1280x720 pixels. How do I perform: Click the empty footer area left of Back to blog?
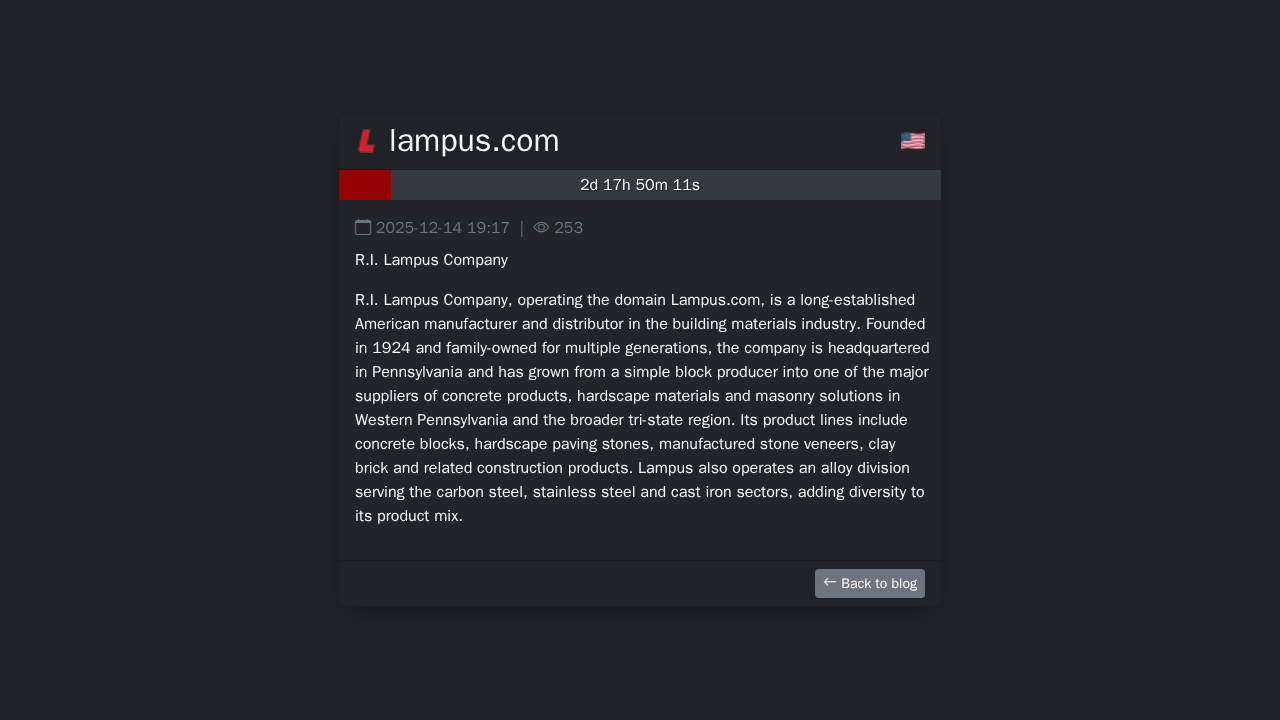click(570, 583)
